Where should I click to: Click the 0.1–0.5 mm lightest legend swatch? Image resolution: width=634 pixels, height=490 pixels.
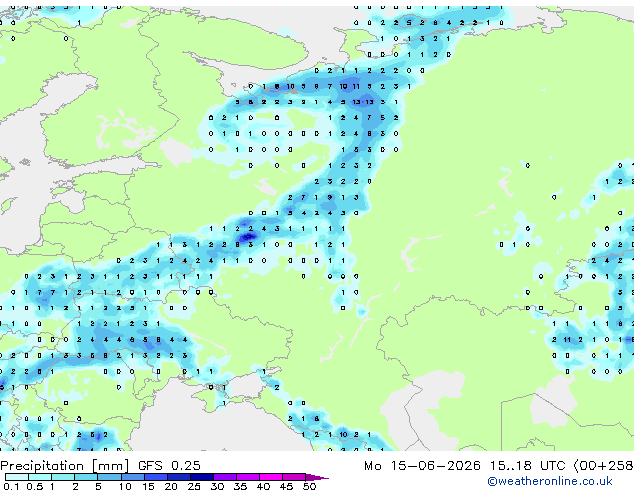17,477
